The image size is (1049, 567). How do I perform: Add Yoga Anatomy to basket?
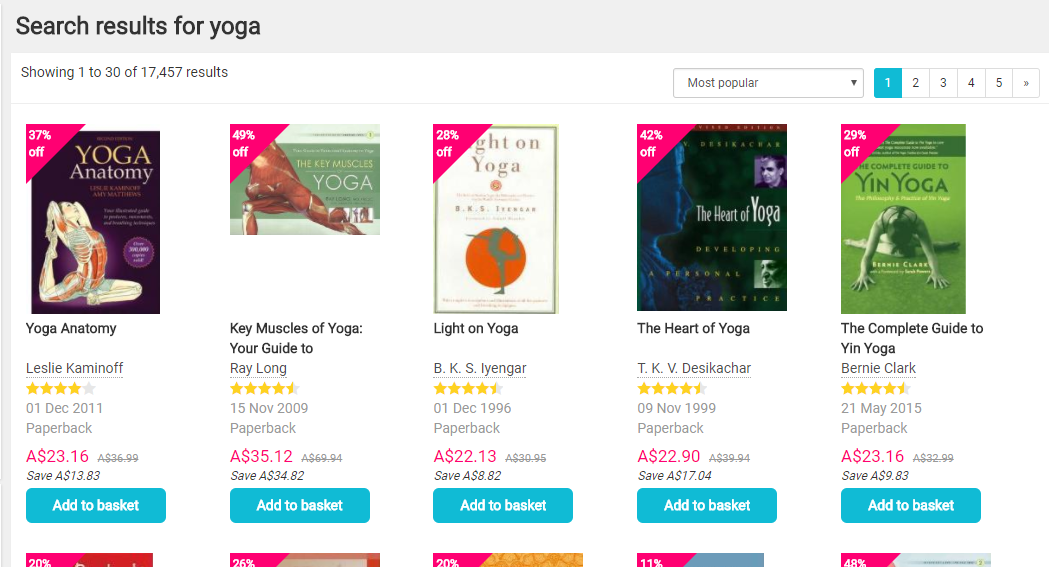click(x=96, y=505)
